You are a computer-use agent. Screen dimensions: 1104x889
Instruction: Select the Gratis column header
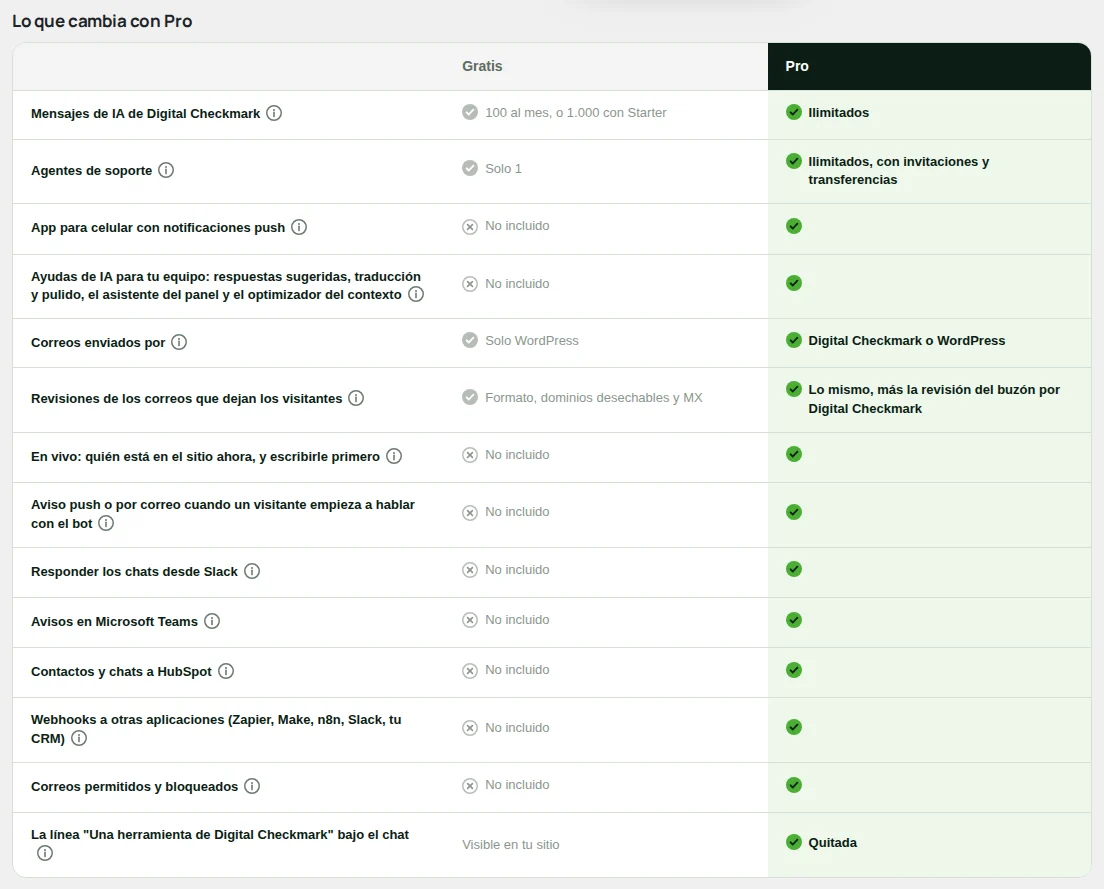482,66
